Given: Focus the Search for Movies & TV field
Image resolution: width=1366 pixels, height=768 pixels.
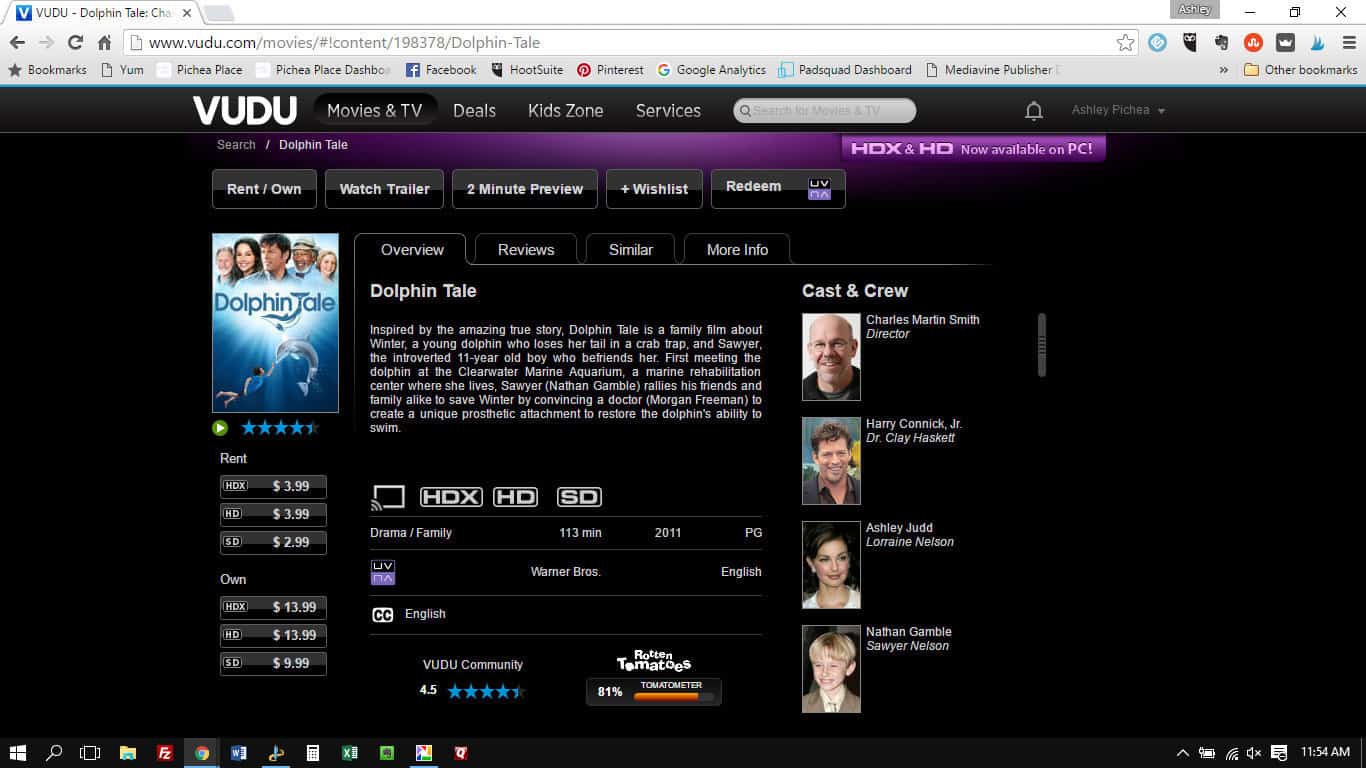Looking at the screenshot, I should (824, 111).
